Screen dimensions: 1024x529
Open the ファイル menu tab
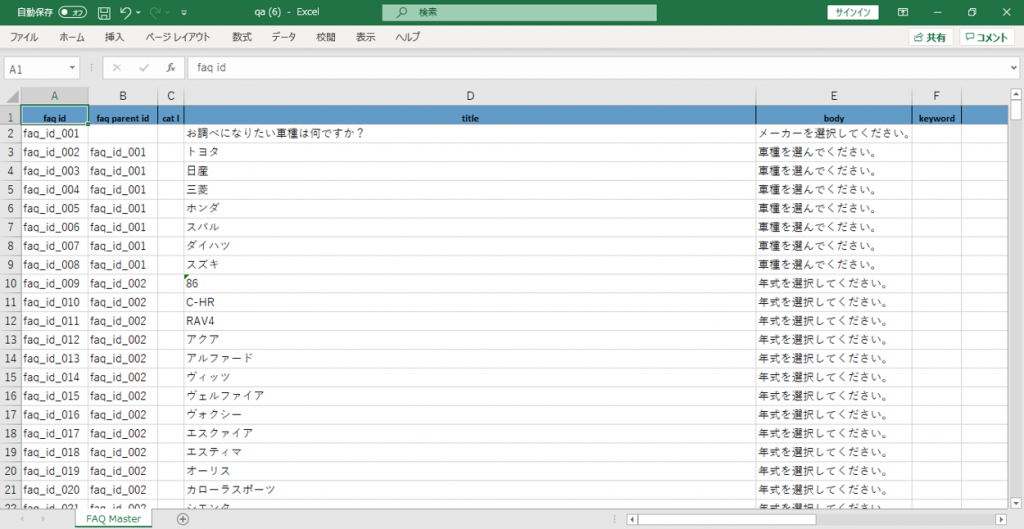(24, 37)
